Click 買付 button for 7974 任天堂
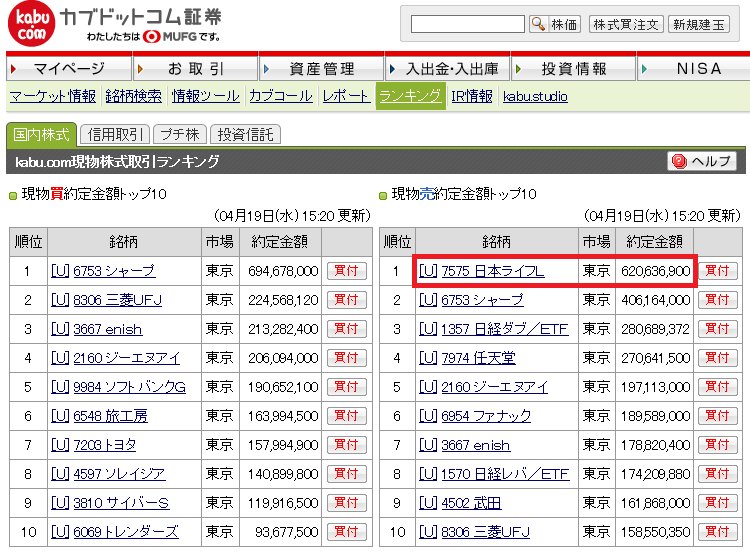750x554 pixels. point(717,358)
